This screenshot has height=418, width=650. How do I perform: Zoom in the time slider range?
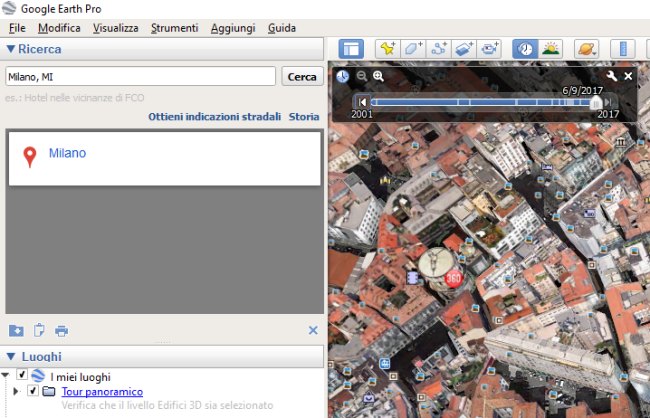378,76
